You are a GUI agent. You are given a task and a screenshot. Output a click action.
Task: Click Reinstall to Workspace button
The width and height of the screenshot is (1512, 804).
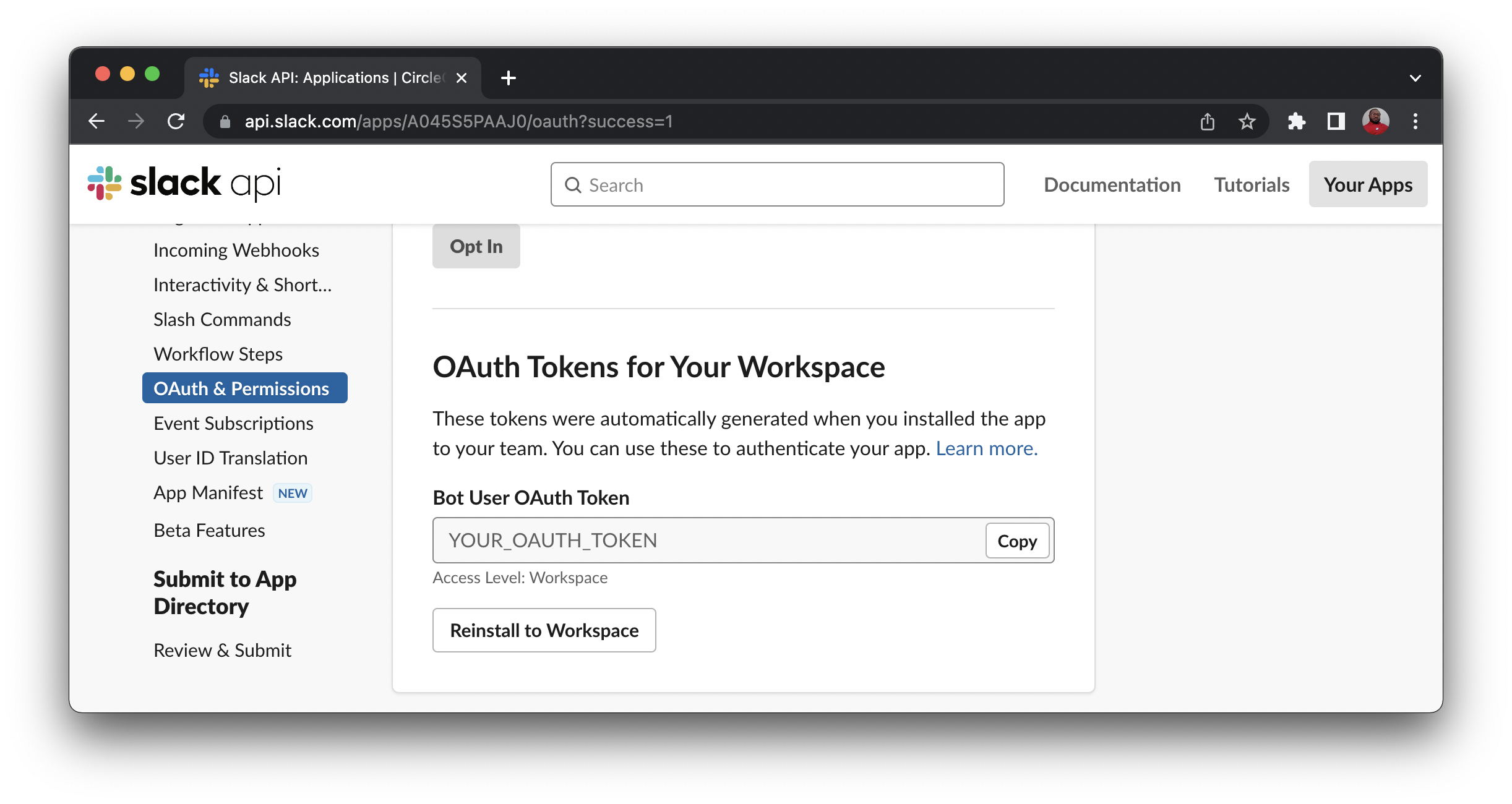pyautogui.click(x=544, y=630)
